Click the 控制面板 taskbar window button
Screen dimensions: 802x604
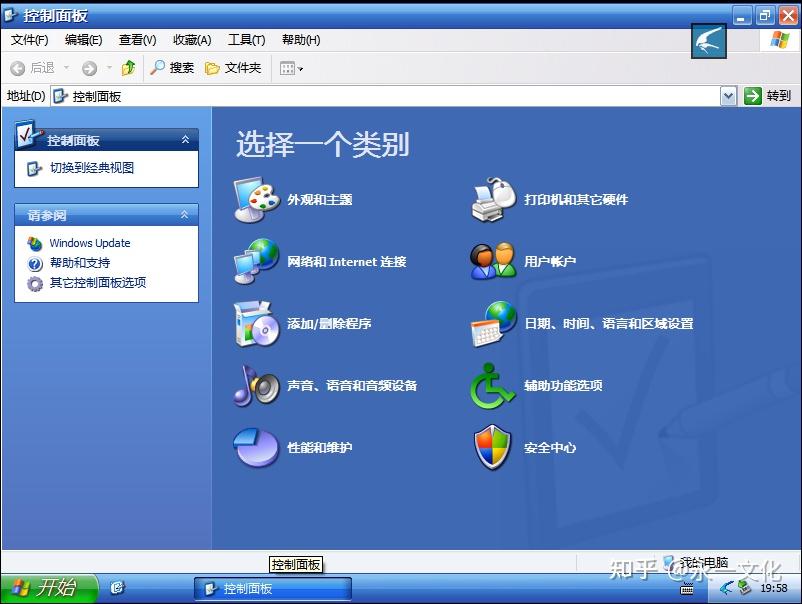(273, 589)
